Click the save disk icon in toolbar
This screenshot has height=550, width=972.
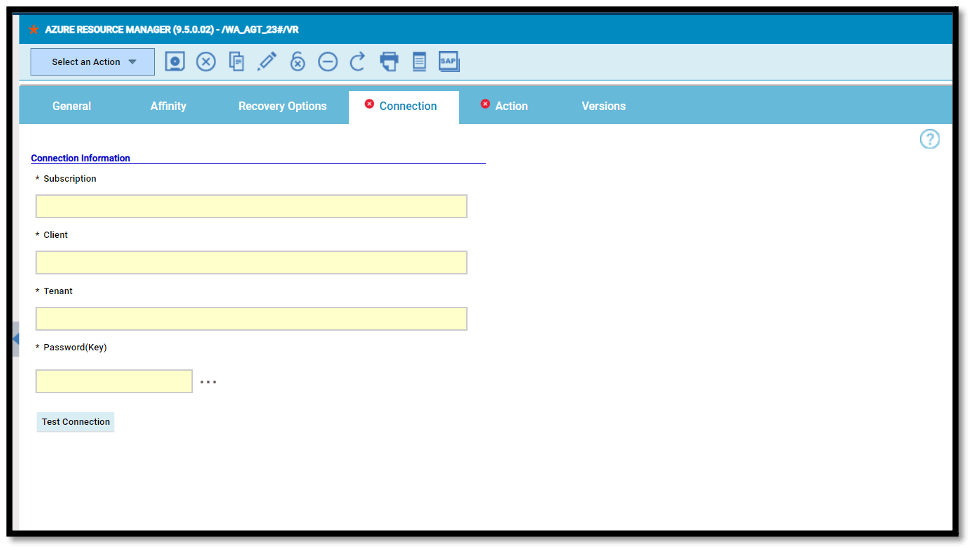tap(175, 62)
